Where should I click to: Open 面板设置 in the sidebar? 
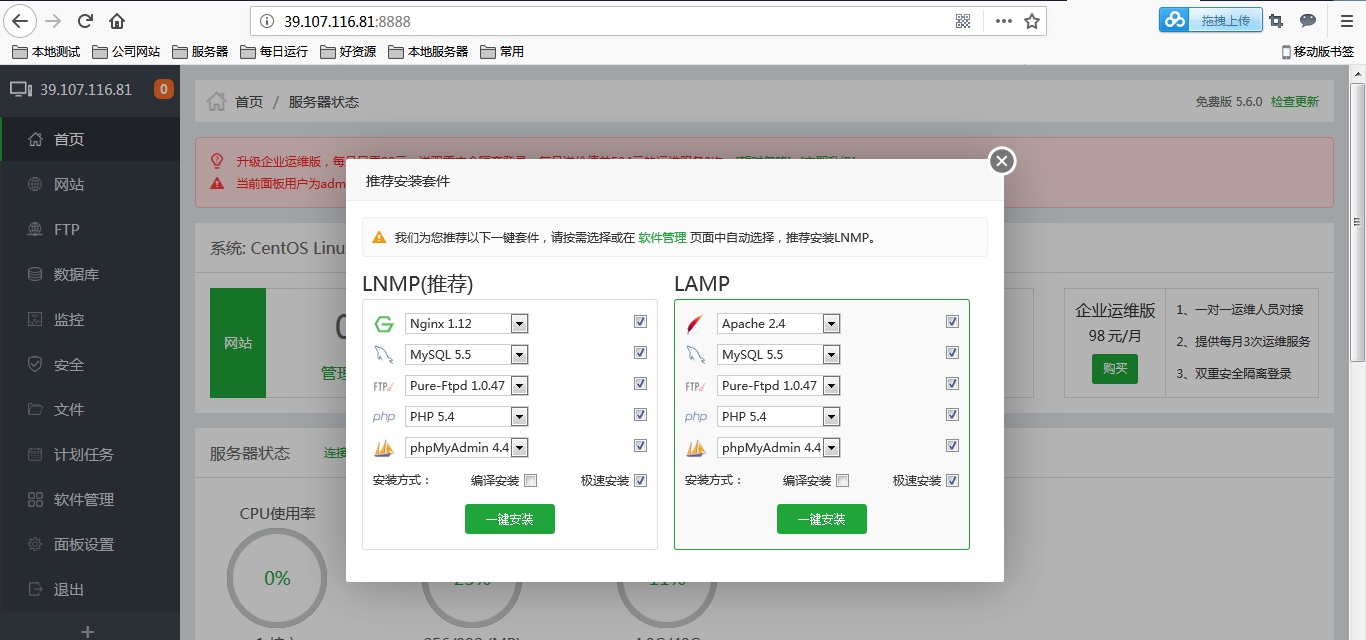(x=90, y=544)
